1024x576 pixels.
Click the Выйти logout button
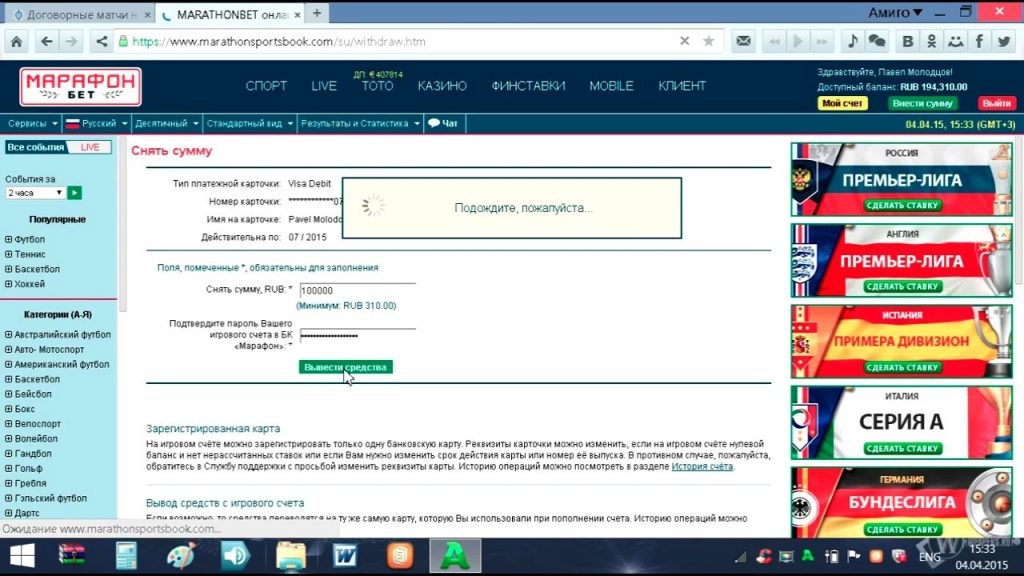997,103
